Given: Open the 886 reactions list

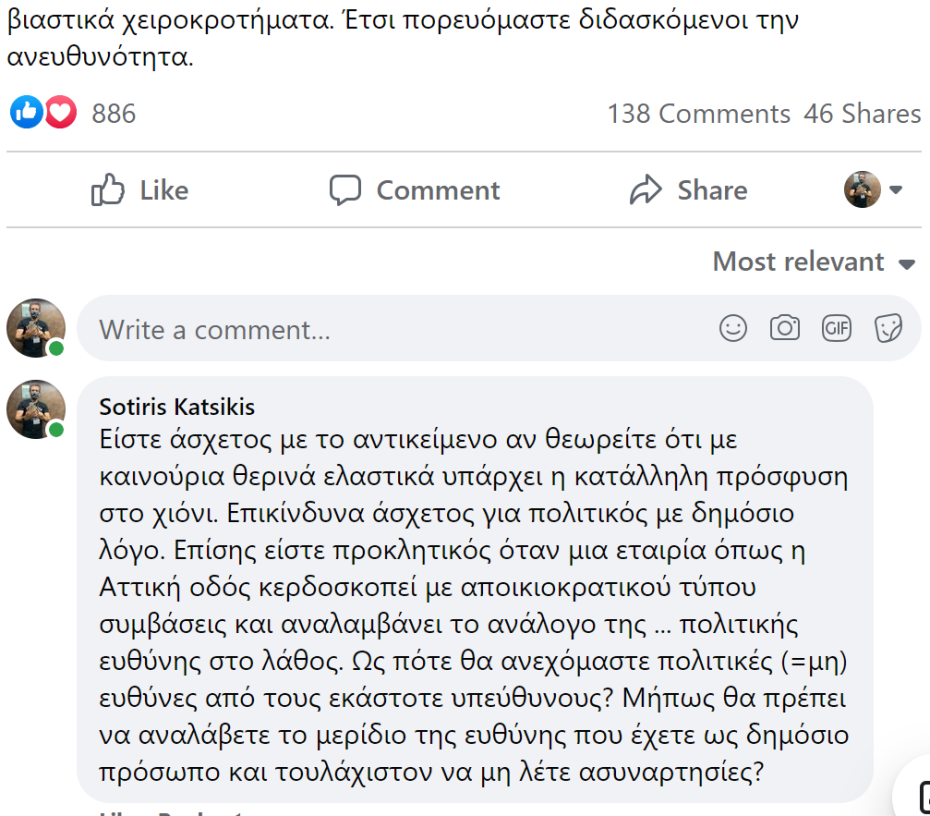Looking at the screenshot, I should [113, 114].
